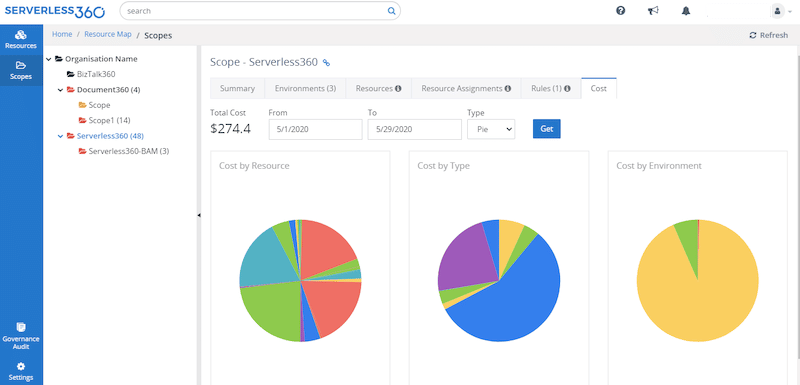Collapse the Organisation Name tree node
This screenshot has height=385, width=800.
[x=48, y=59]
